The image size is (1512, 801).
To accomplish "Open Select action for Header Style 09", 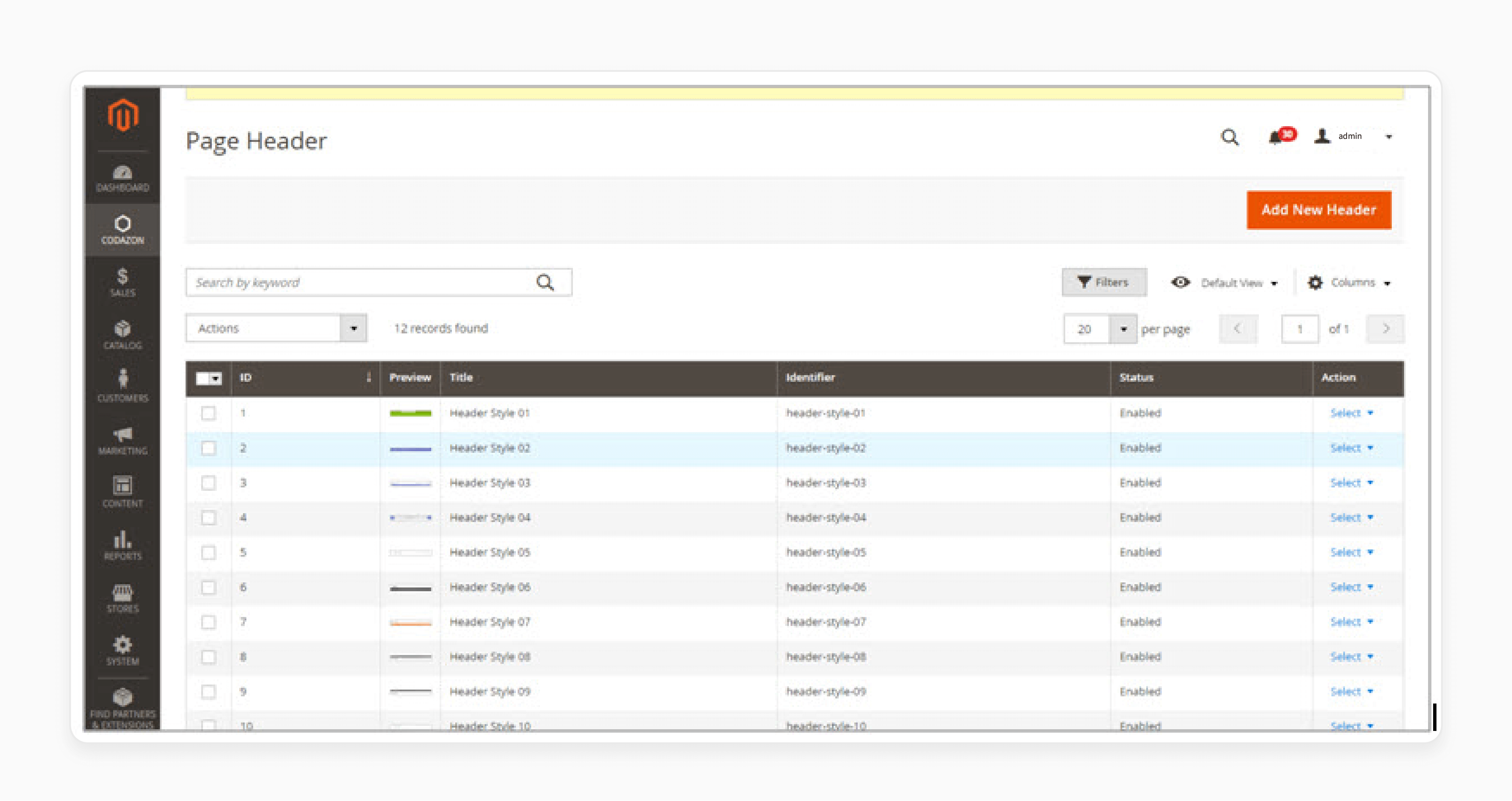I will [x=1351, y=692].
